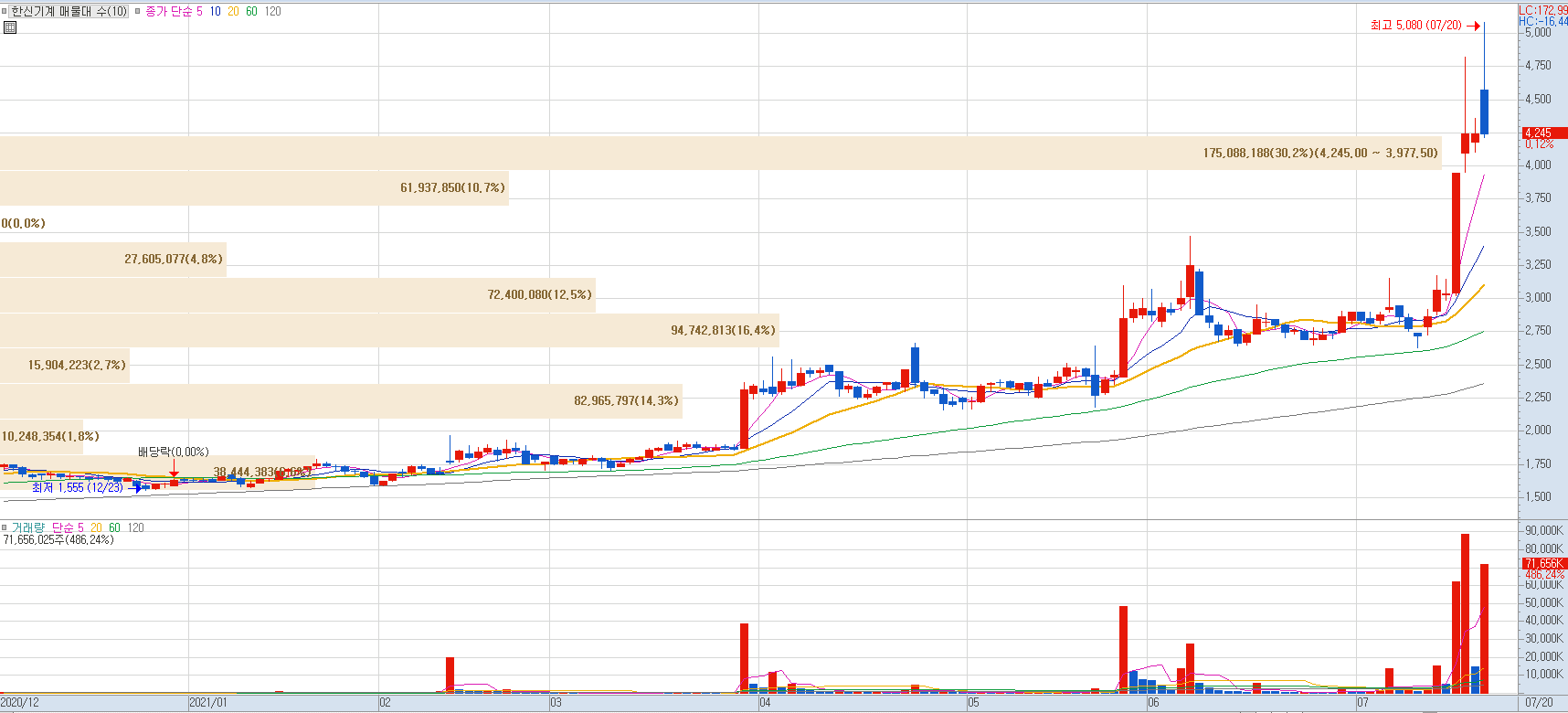Click the 최저 1,555 (12/23) low annotation
This screenshot has width=1568, height=713.
[x=78, y=487]
